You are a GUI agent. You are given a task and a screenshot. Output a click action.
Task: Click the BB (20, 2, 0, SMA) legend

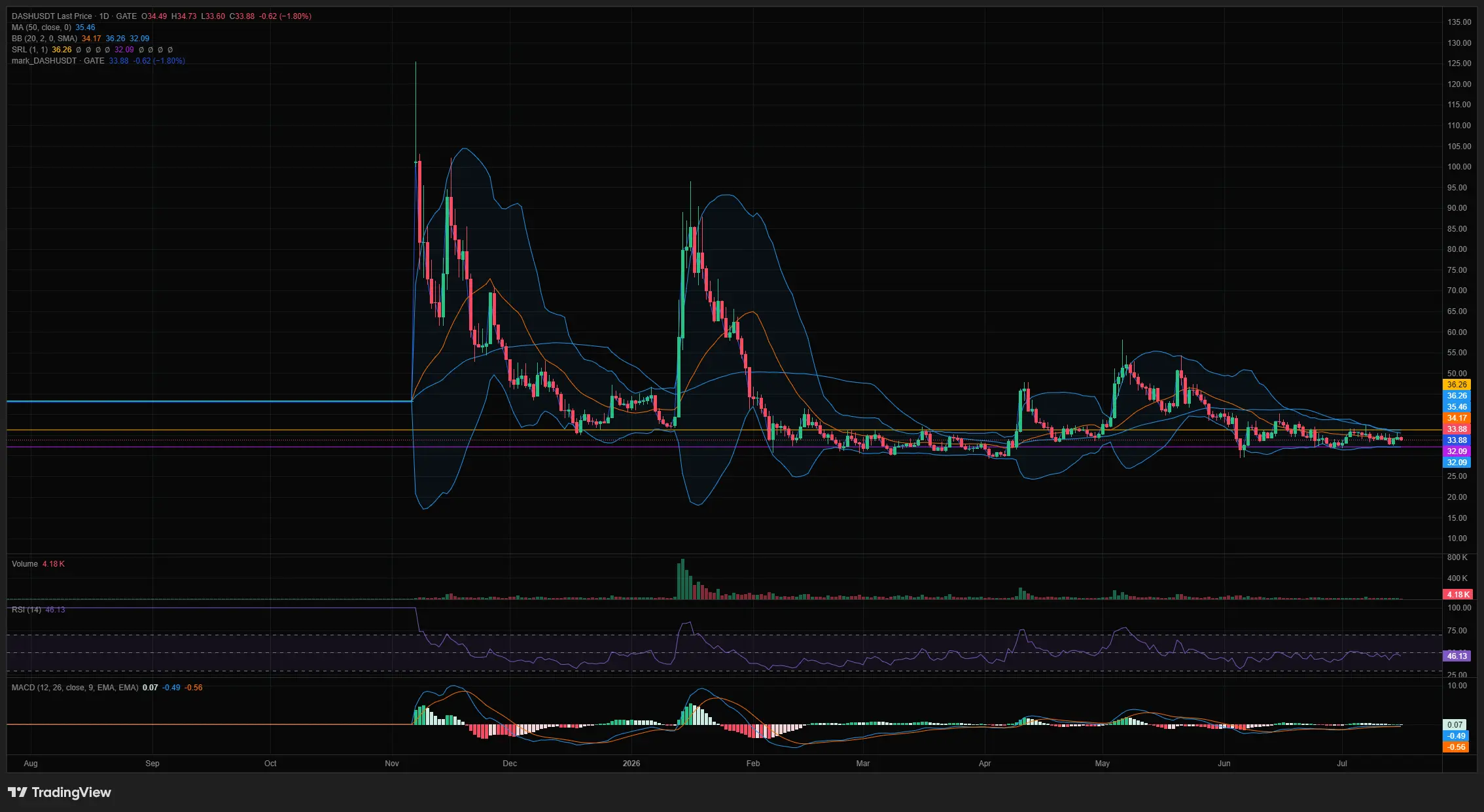click(x=44, y=39)
